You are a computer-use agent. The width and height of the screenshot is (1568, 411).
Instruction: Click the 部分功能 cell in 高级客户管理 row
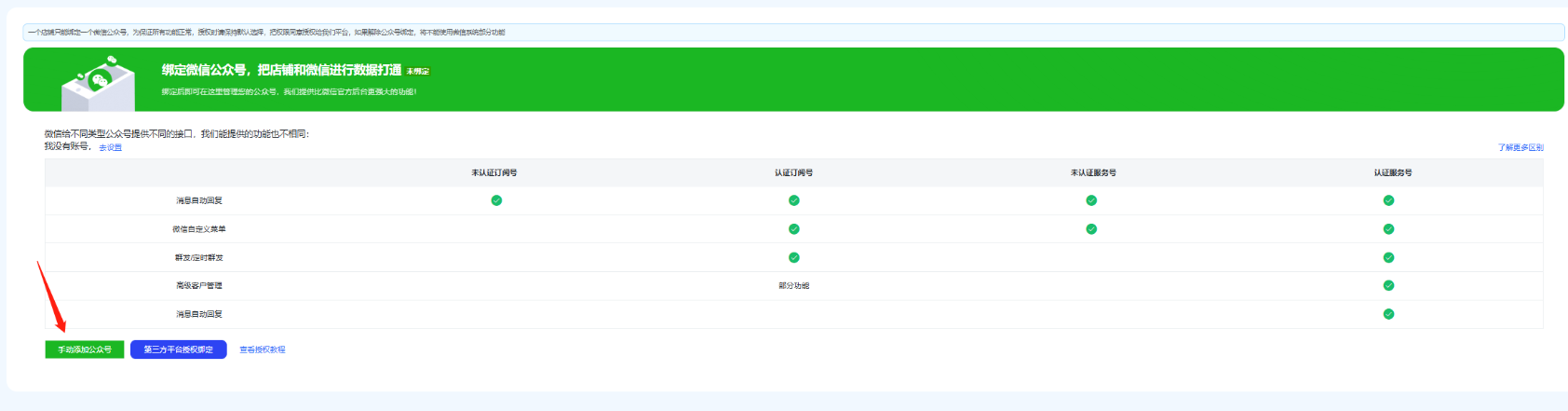click(x=793, y=286)
